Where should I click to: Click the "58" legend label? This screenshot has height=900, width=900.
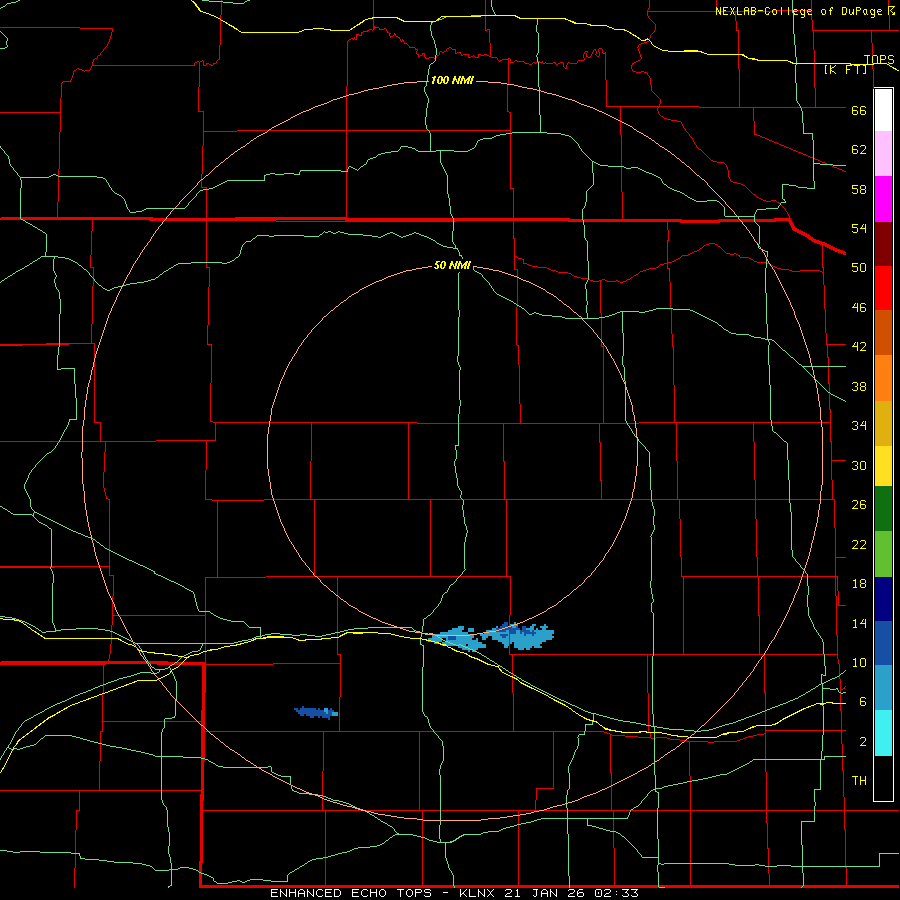[x=859, y=189]
